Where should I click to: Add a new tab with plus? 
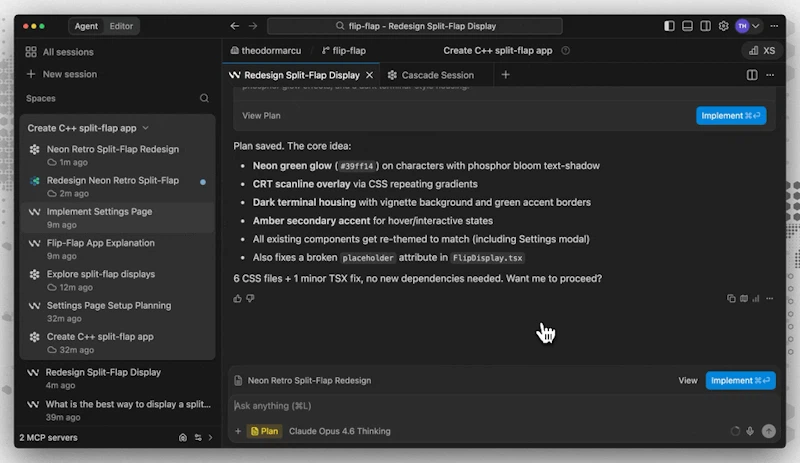click(505, 75)
